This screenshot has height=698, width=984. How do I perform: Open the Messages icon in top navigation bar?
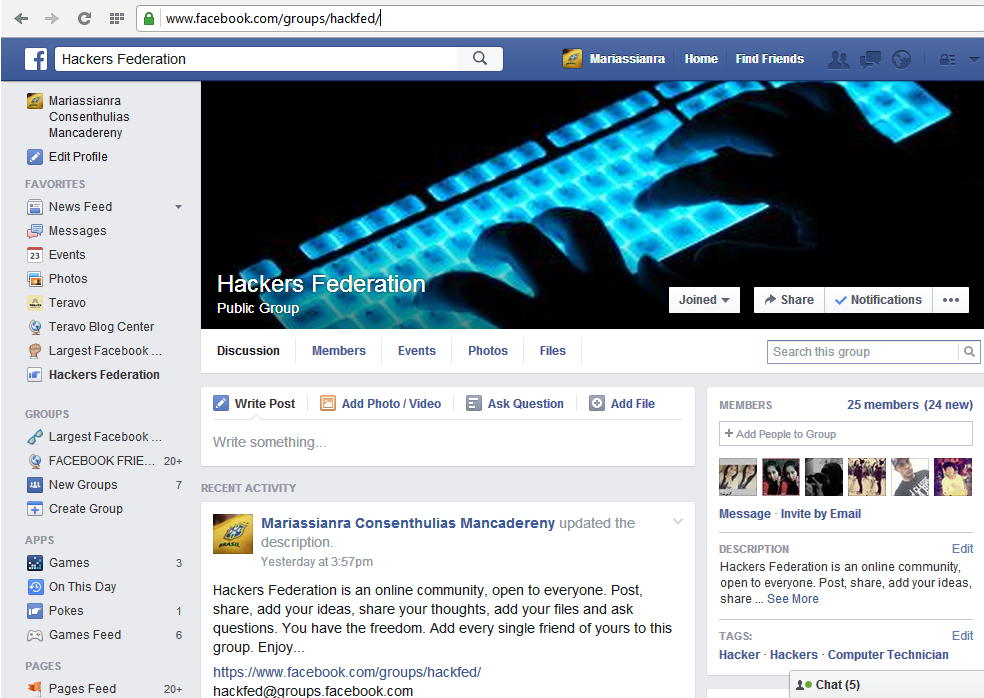coord(870,59)
